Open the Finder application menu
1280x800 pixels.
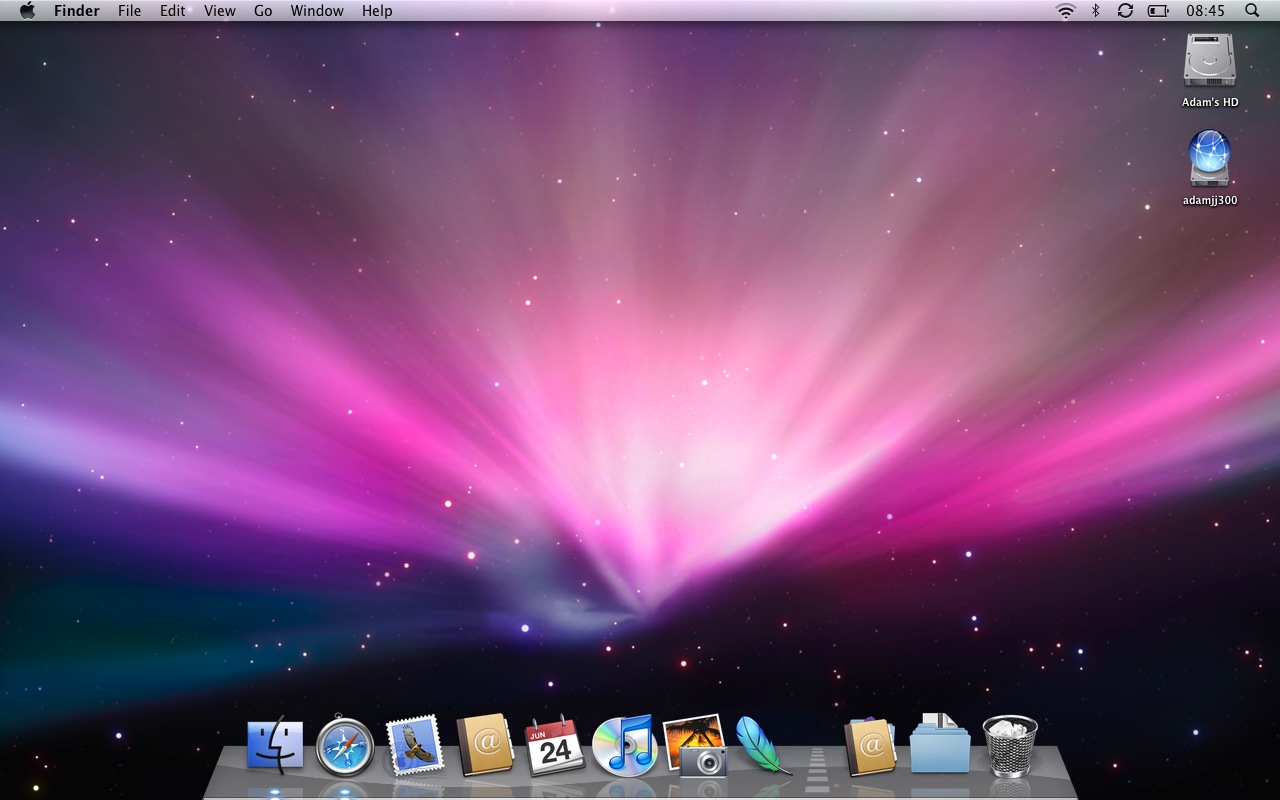[x=76, y=11]
